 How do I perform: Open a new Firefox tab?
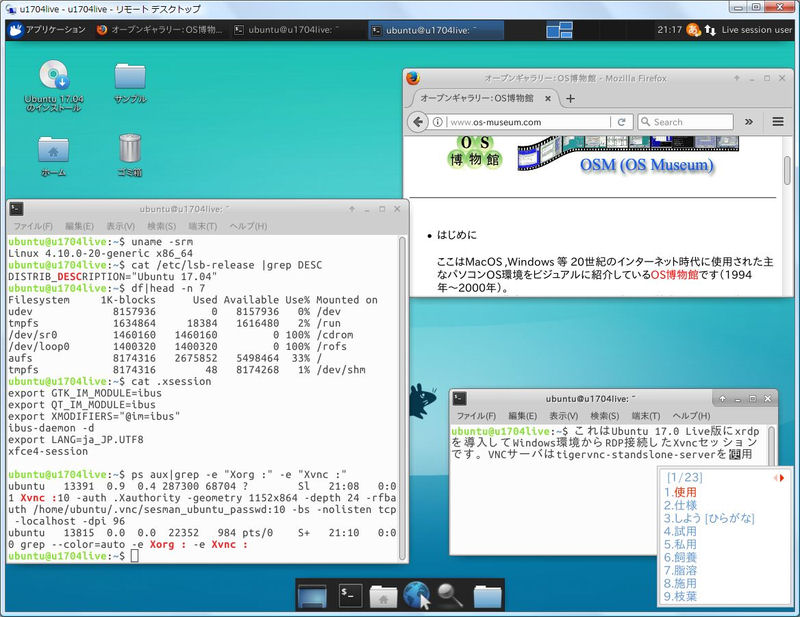click(x=570, y=98)
